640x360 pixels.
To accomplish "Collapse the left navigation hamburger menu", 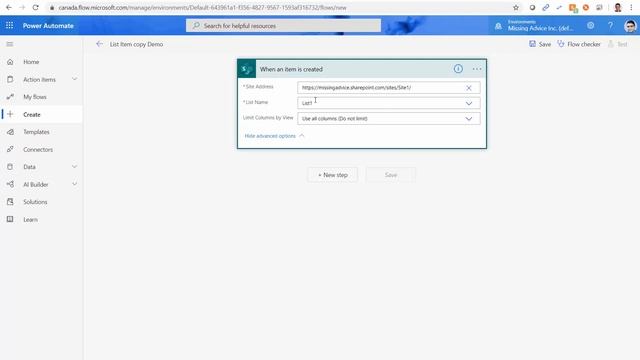I will (10, 44).
